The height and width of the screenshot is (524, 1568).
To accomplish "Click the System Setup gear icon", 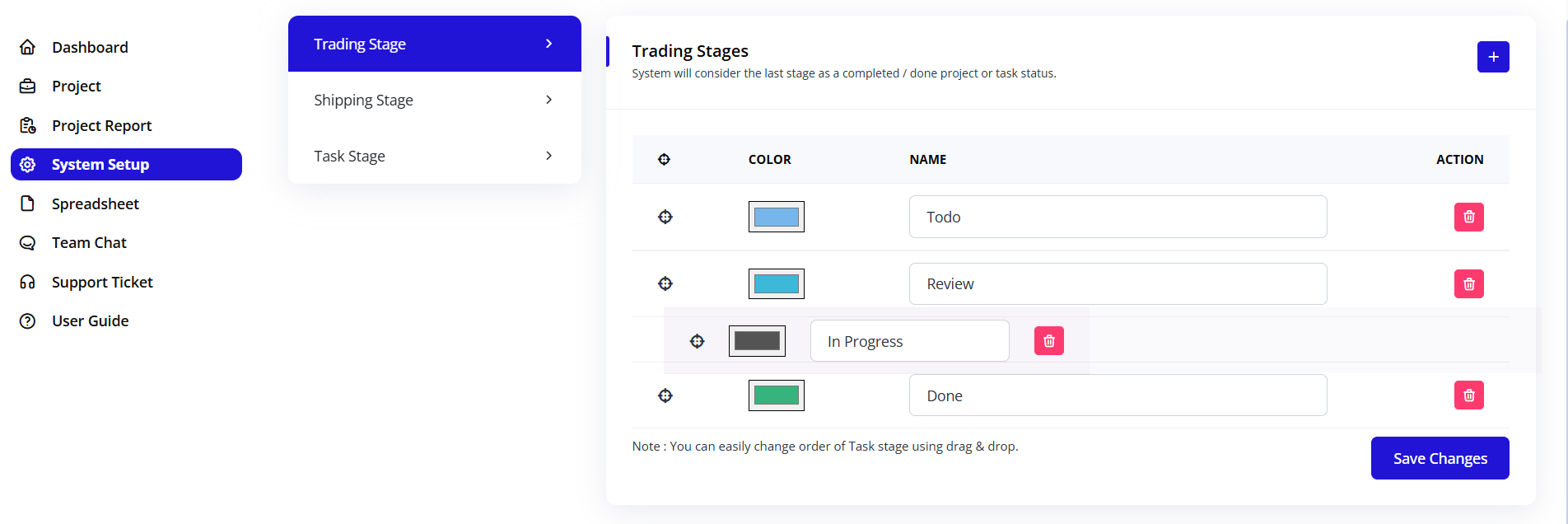I will point(28,164).
